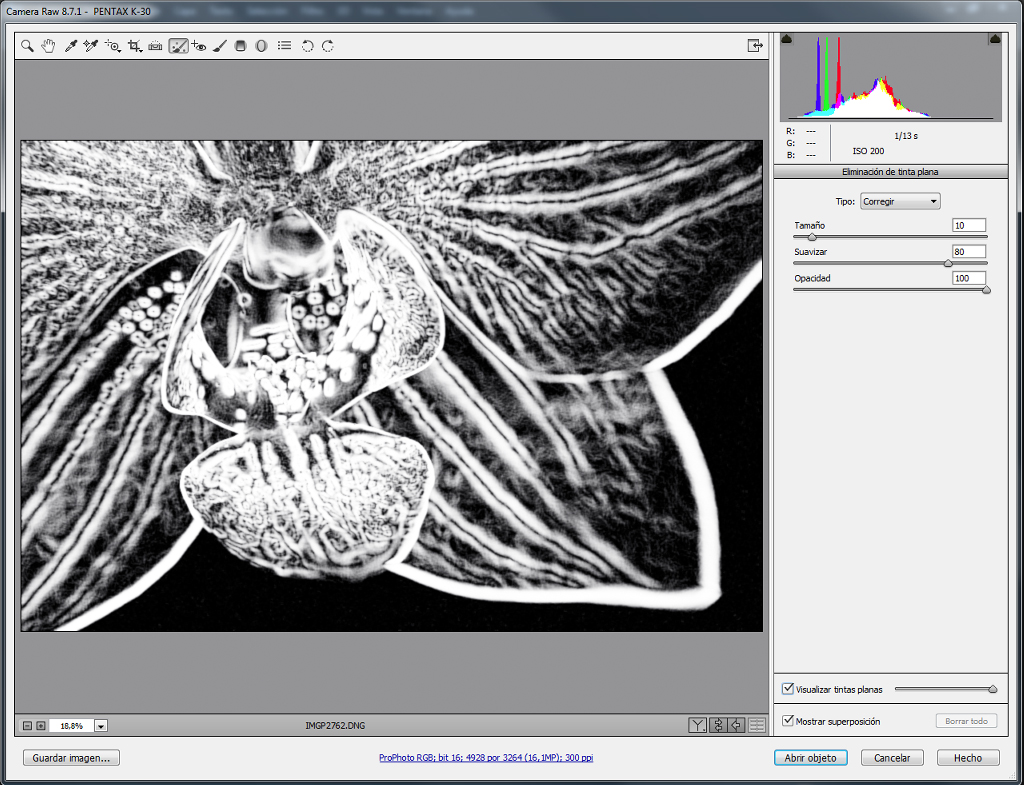Toggle the highlight clipping warning triangle

pos(995,39)
